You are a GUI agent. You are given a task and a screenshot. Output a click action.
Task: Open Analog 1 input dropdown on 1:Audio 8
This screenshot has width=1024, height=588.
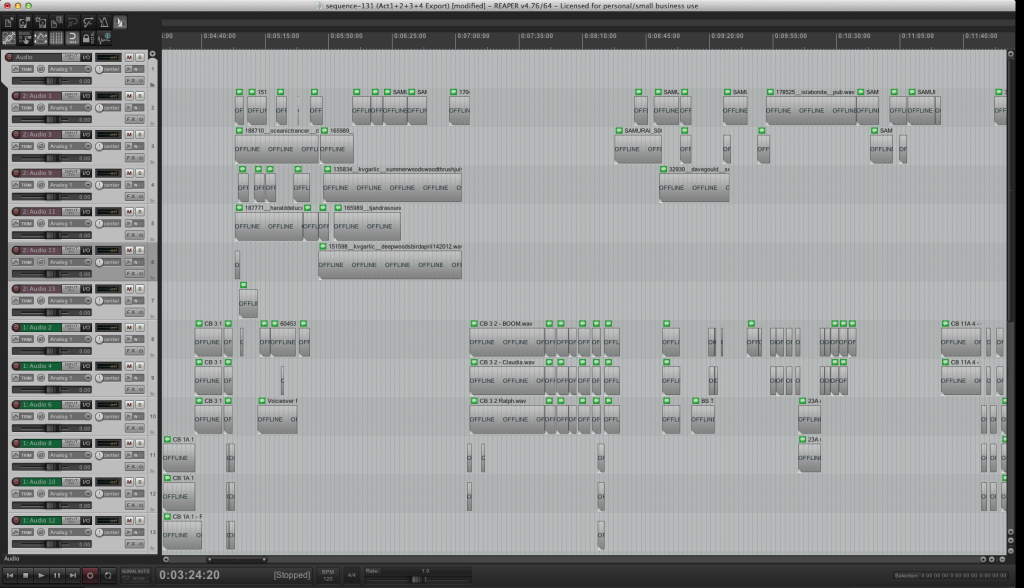(70, 455)
